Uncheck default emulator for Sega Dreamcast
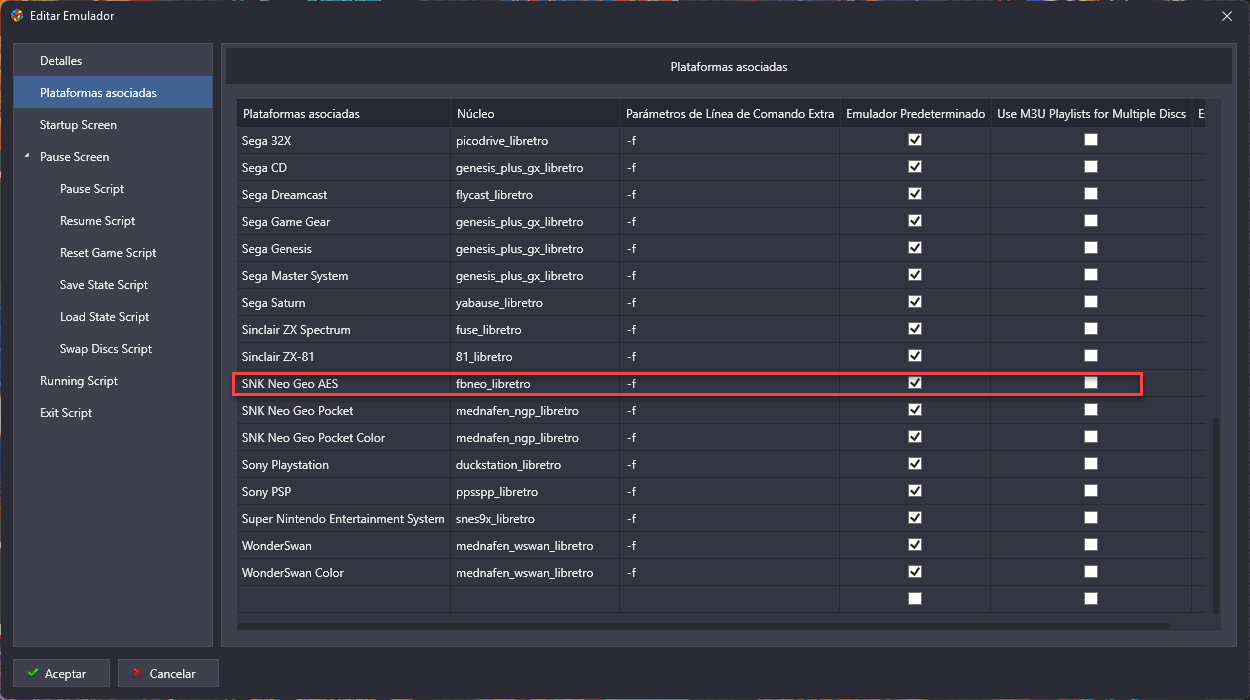1250x700 pixels. pyautogui.click(x=915, y=194)
